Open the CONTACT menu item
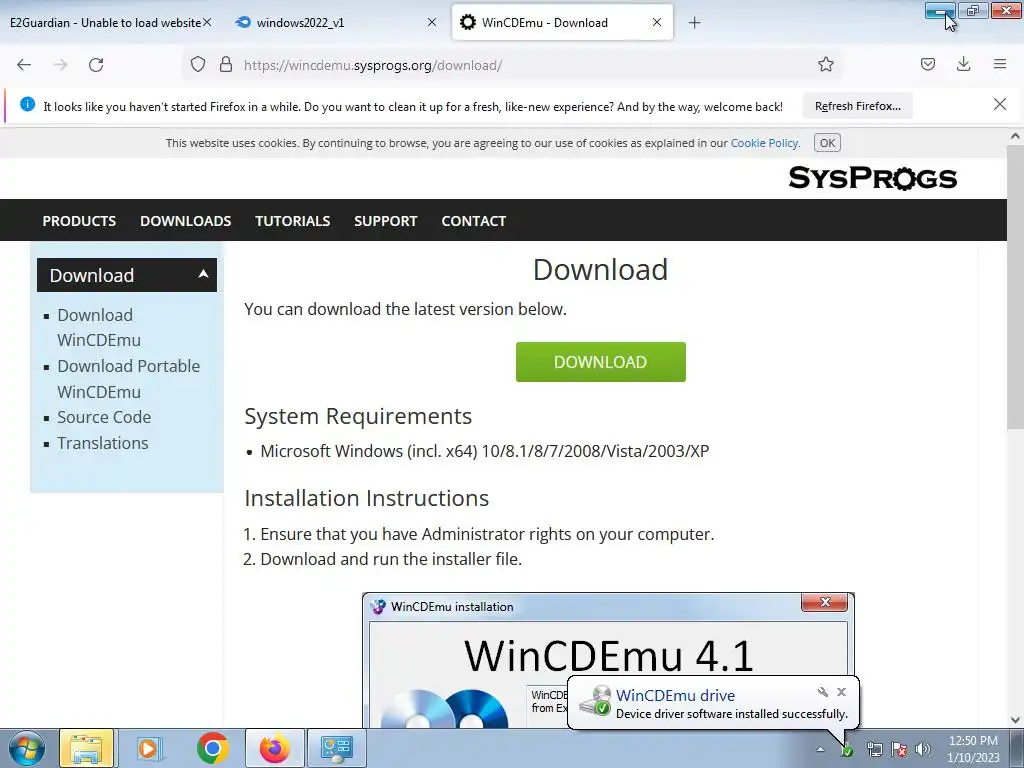1024x768 pixels. [473, 221]
